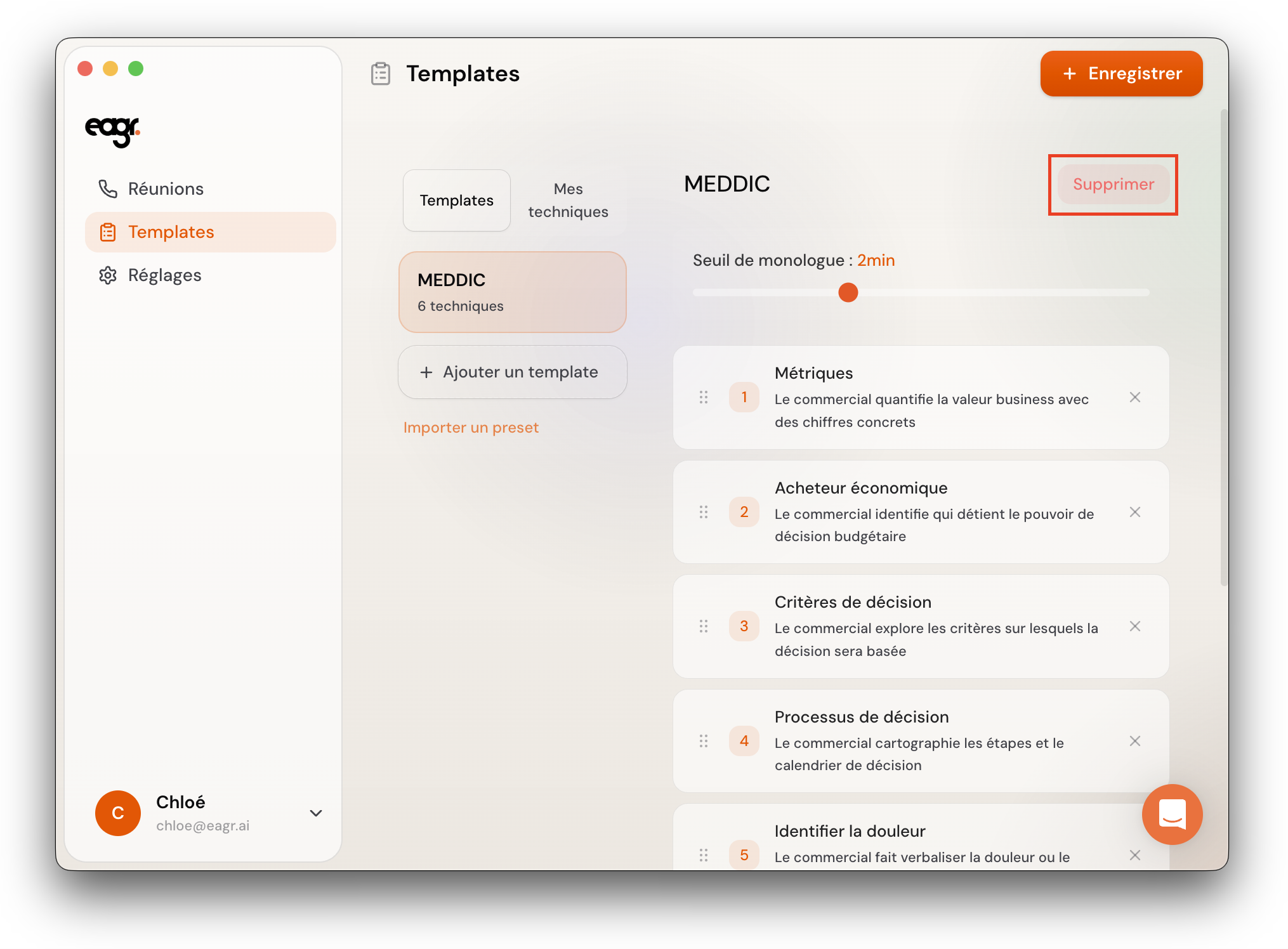This screenshot has width=1288, height=949.
Task: Delete the Processus de décision technique
Action: (1134, 741)
